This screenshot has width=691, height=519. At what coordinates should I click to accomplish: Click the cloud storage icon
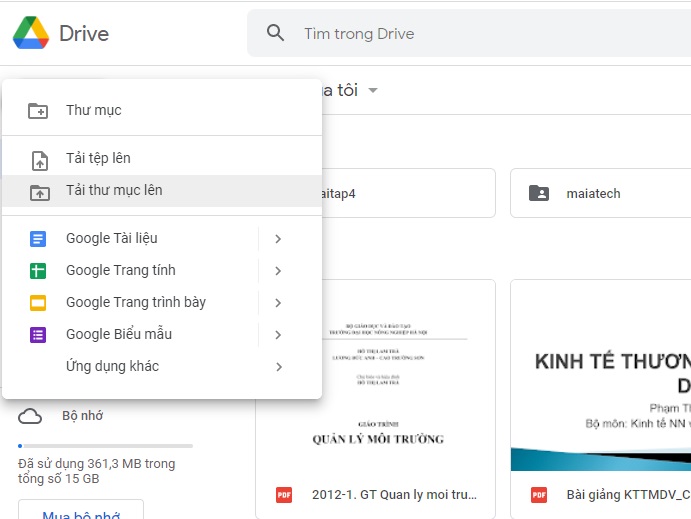30,416
